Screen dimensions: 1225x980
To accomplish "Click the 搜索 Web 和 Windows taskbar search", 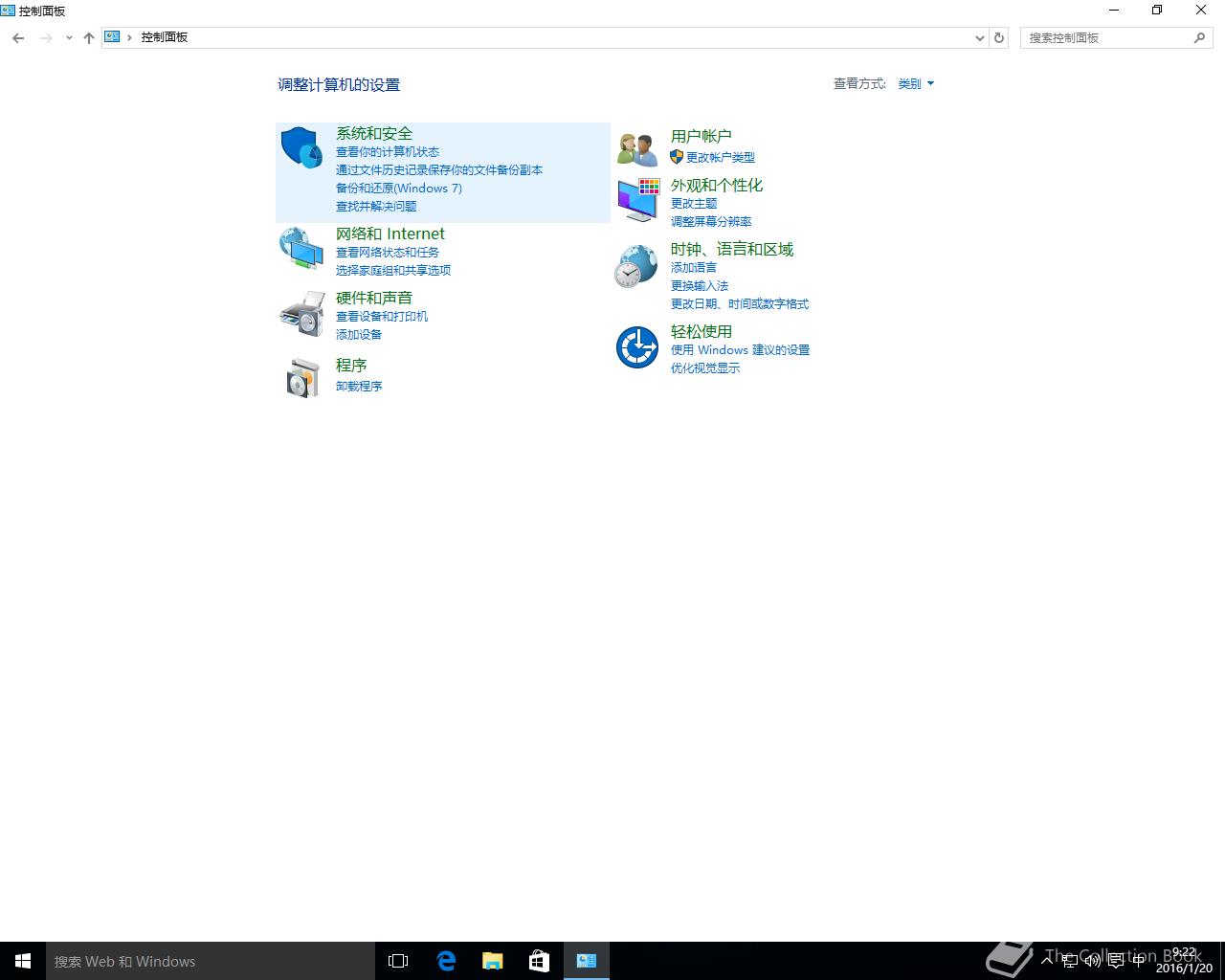I will coord(211,961).
